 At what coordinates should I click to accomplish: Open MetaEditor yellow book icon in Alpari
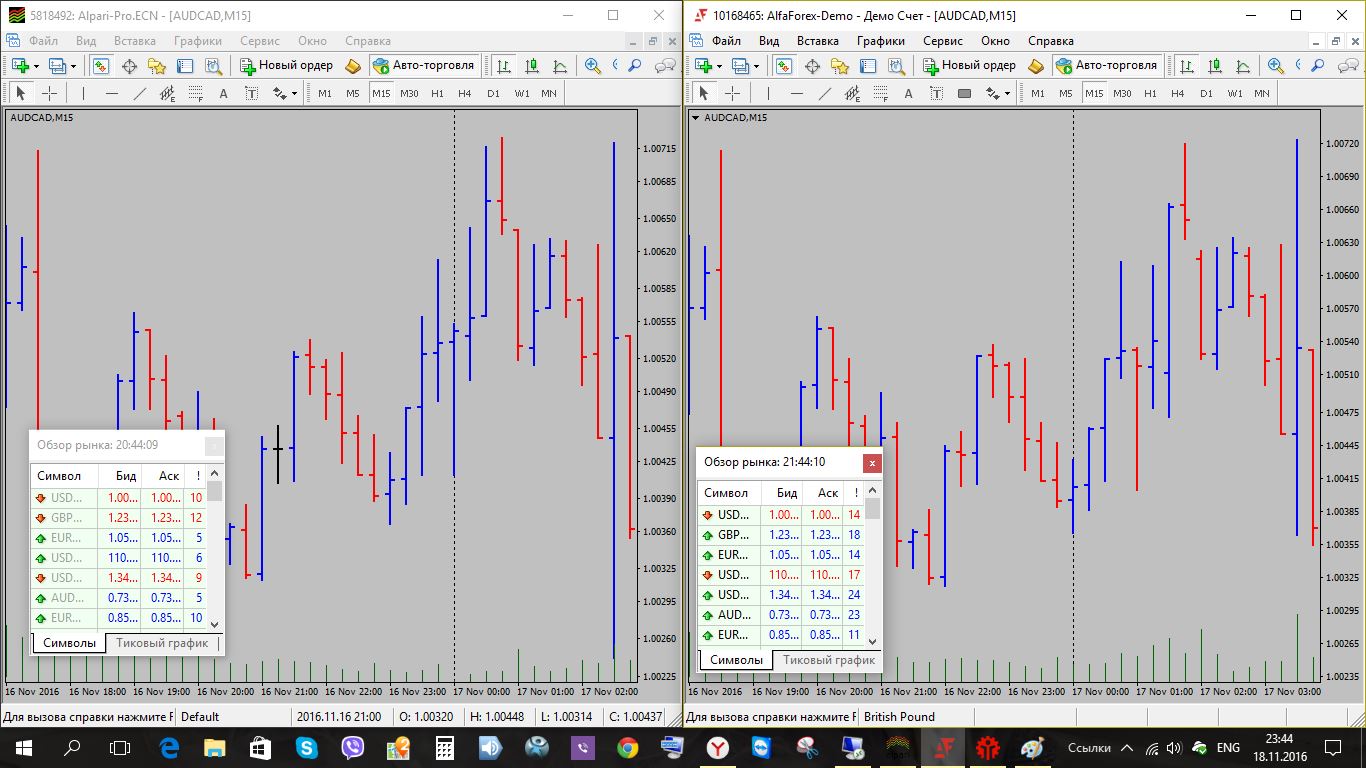pyautogui.click(x=352, y=66)
